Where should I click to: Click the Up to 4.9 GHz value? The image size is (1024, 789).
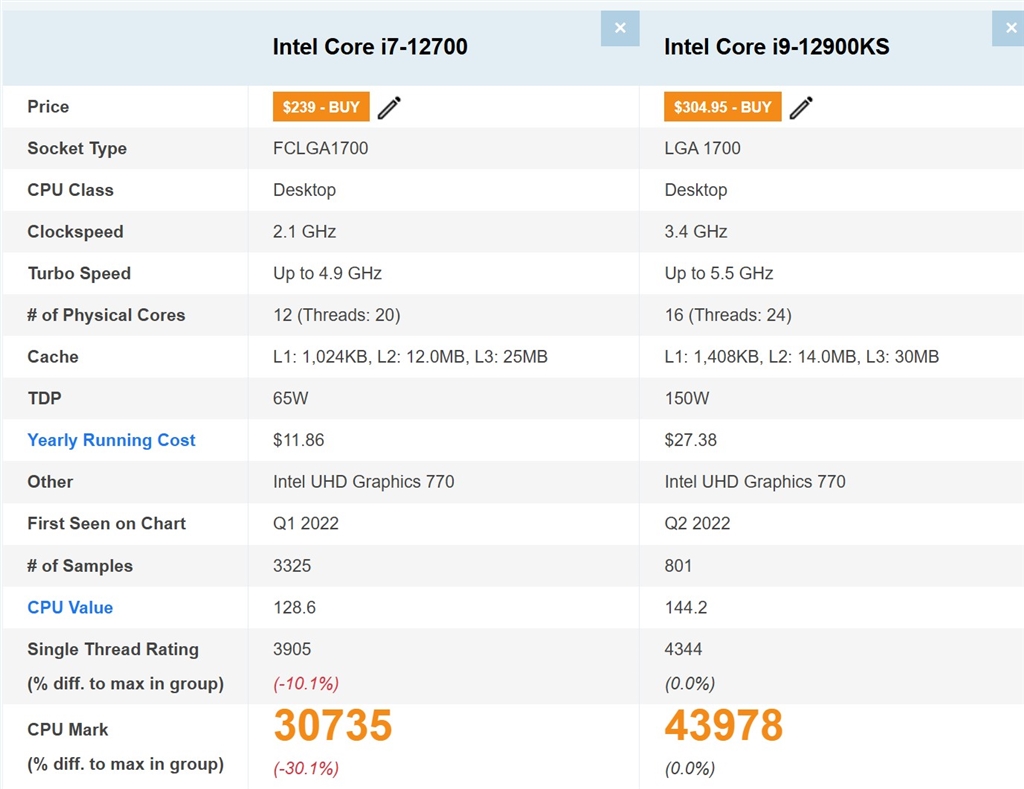click(327, 273)
